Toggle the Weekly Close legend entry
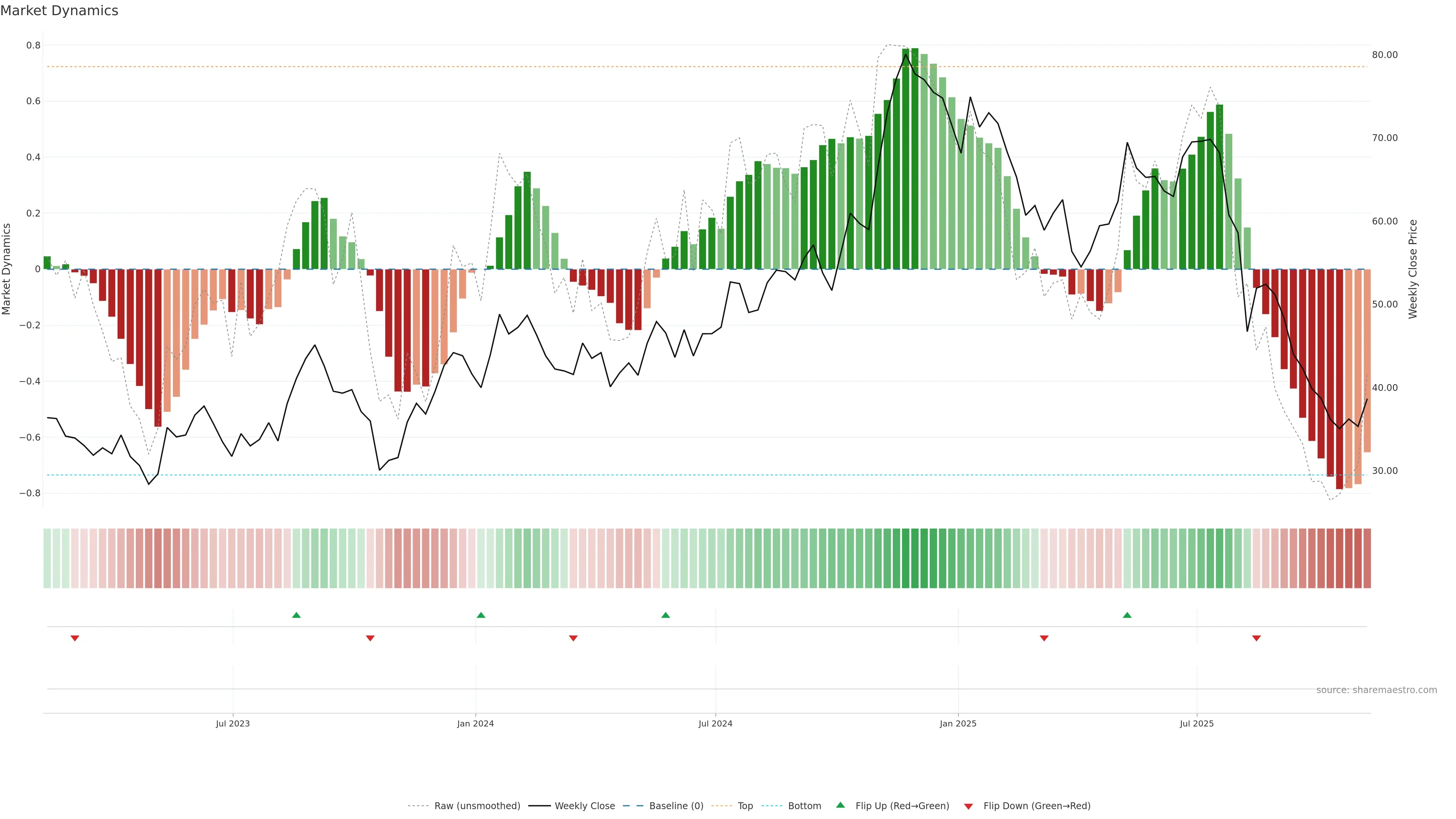This screenshot has width=1456, height=819. coord(584,806)
